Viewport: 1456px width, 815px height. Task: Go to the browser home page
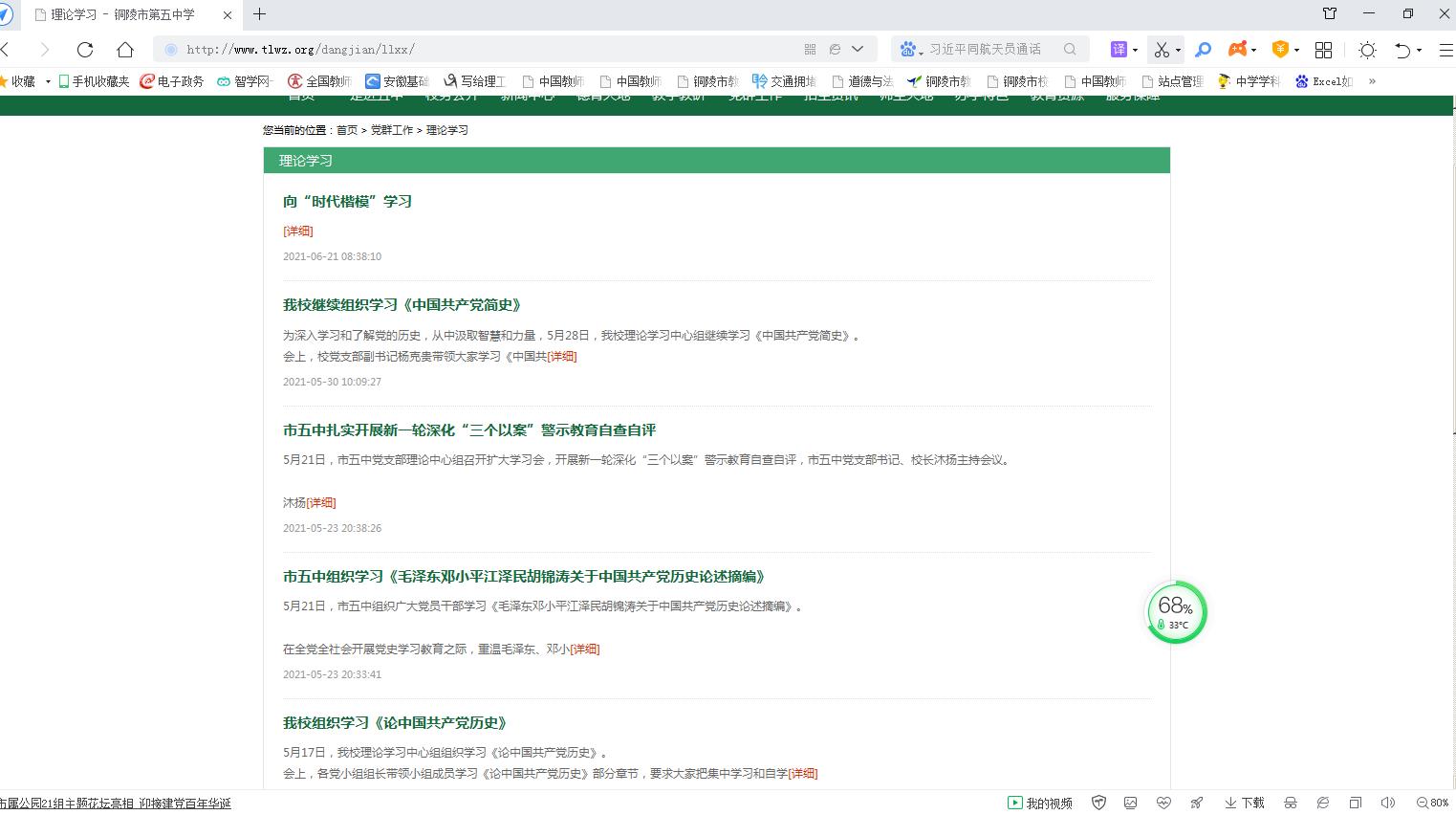click(125, 50)
